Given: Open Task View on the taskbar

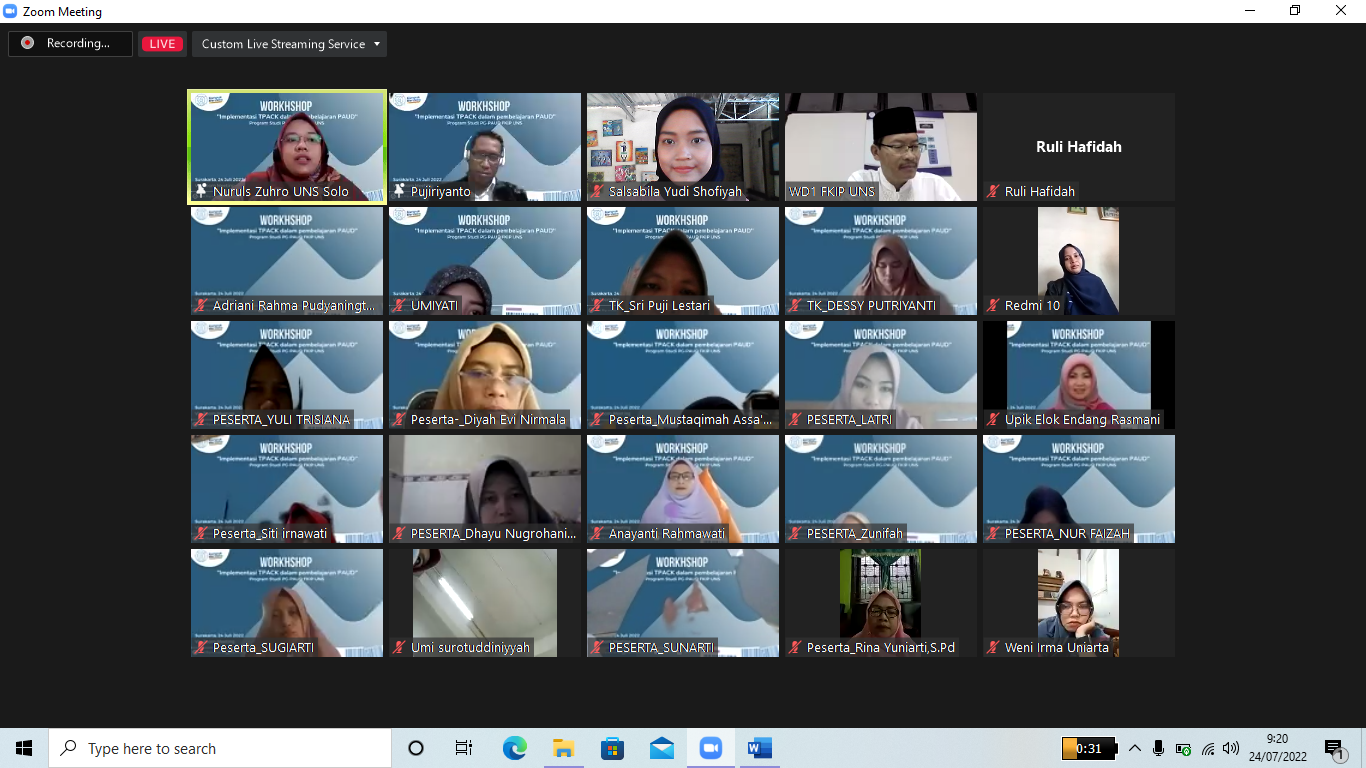Looking at the screenshot, I should (464, 748).
